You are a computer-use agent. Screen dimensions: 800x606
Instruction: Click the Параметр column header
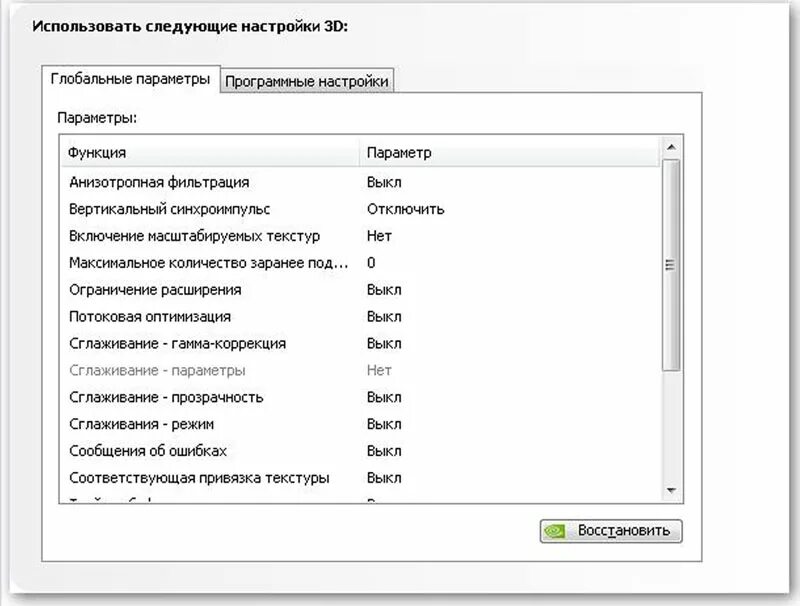510,153
